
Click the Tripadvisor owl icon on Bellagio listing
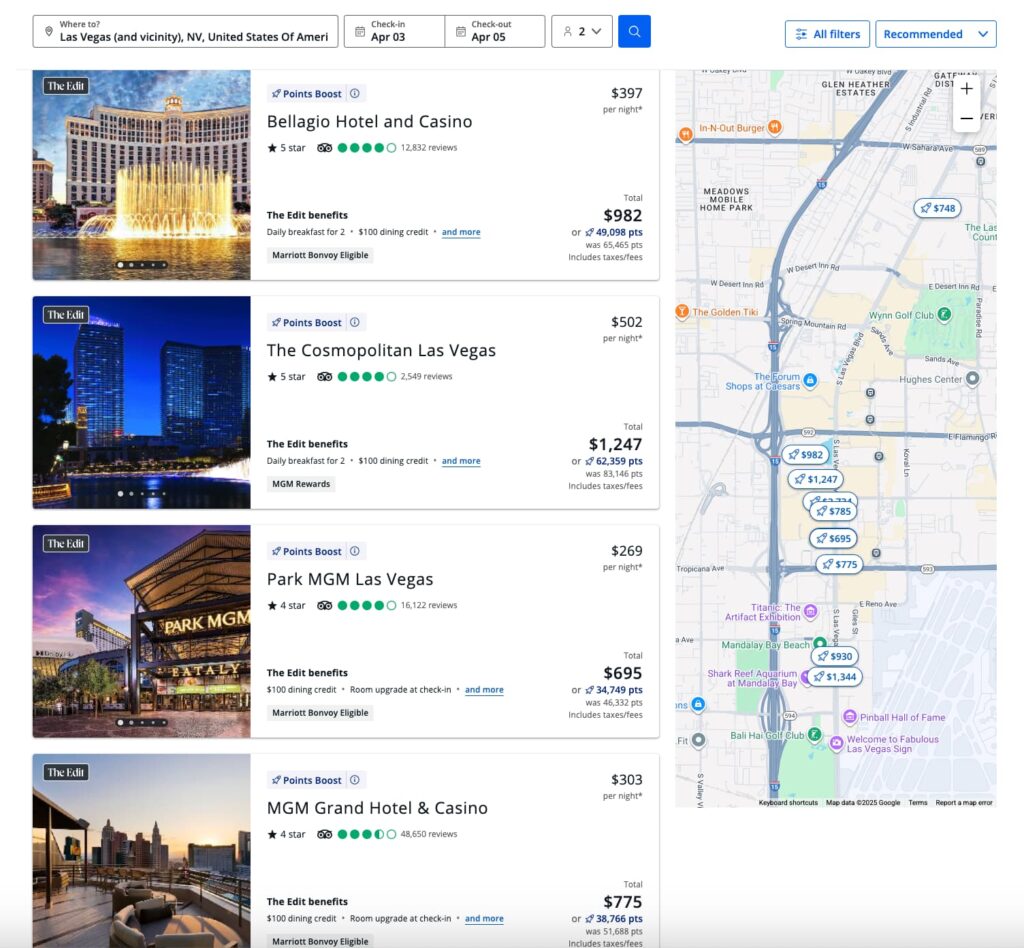323,148
